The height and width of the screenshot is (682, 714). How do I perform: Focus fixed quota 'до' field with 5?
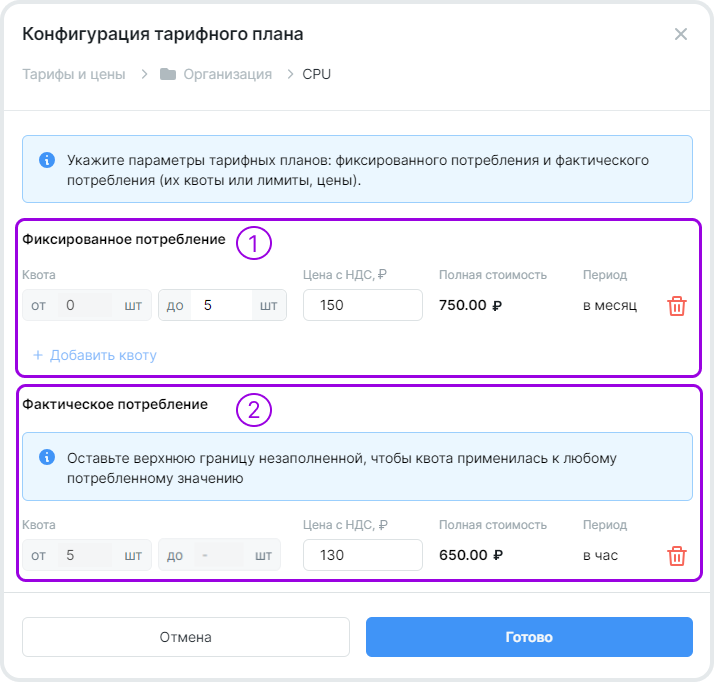point(220,305)
